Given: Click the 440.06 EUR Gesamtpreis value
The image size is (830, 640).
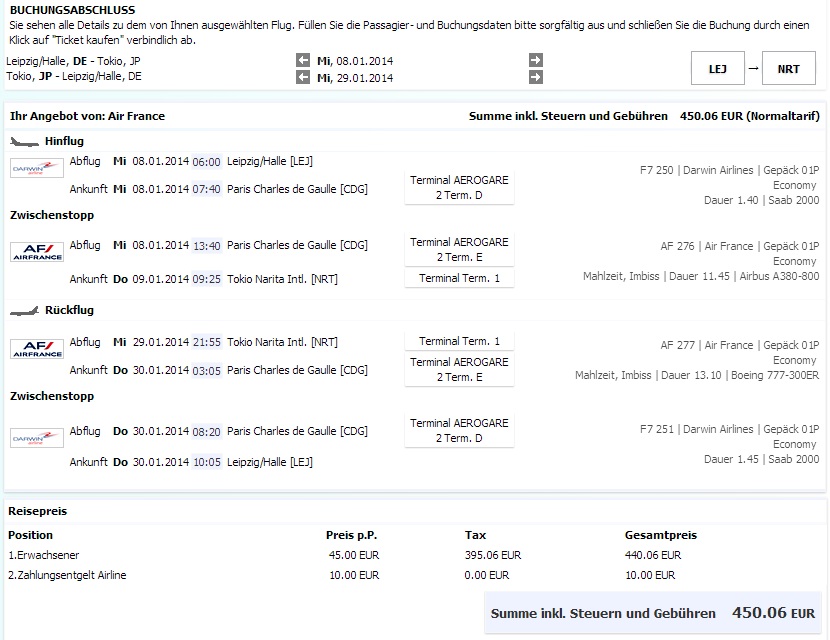Looking at the screenshot, I should point(653,555).
